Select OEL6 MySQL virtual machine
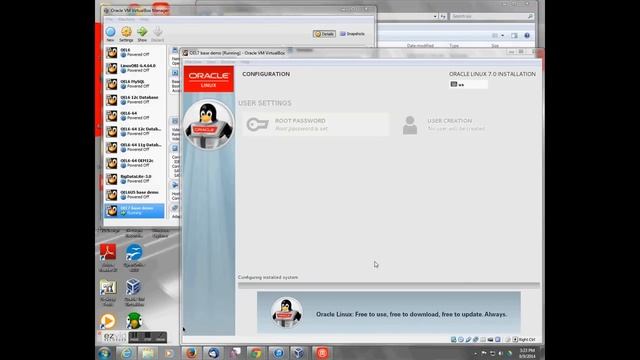 (134, 84)
